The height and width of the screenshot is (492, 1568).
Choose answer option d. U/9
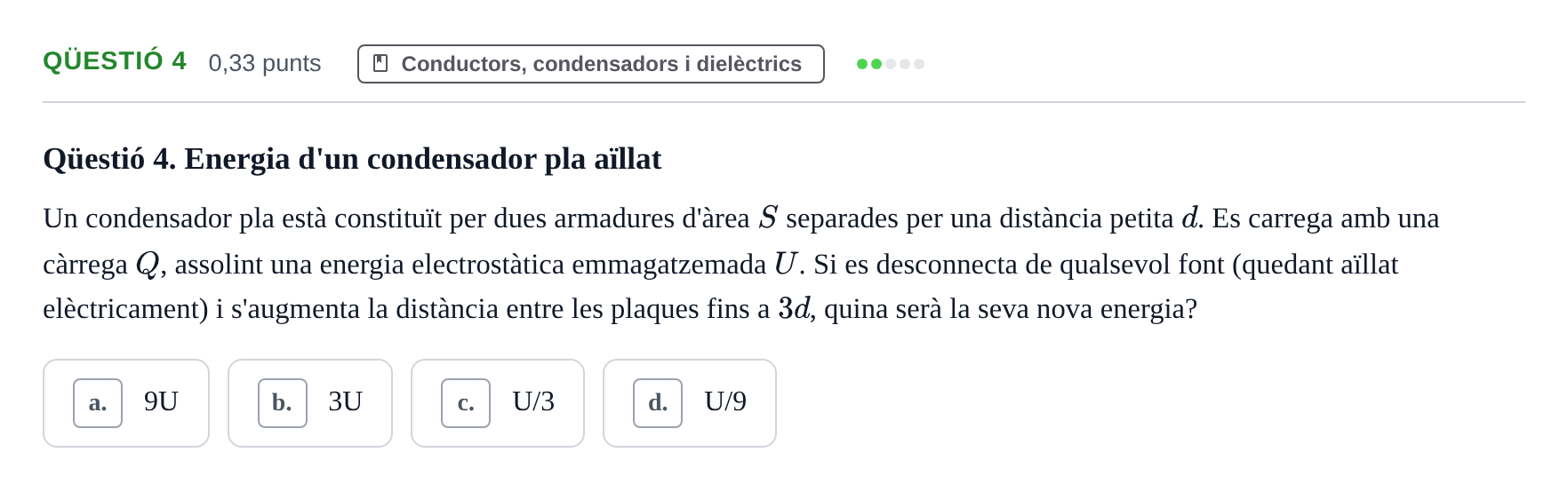pyautogui.click(x=690, y=403)
